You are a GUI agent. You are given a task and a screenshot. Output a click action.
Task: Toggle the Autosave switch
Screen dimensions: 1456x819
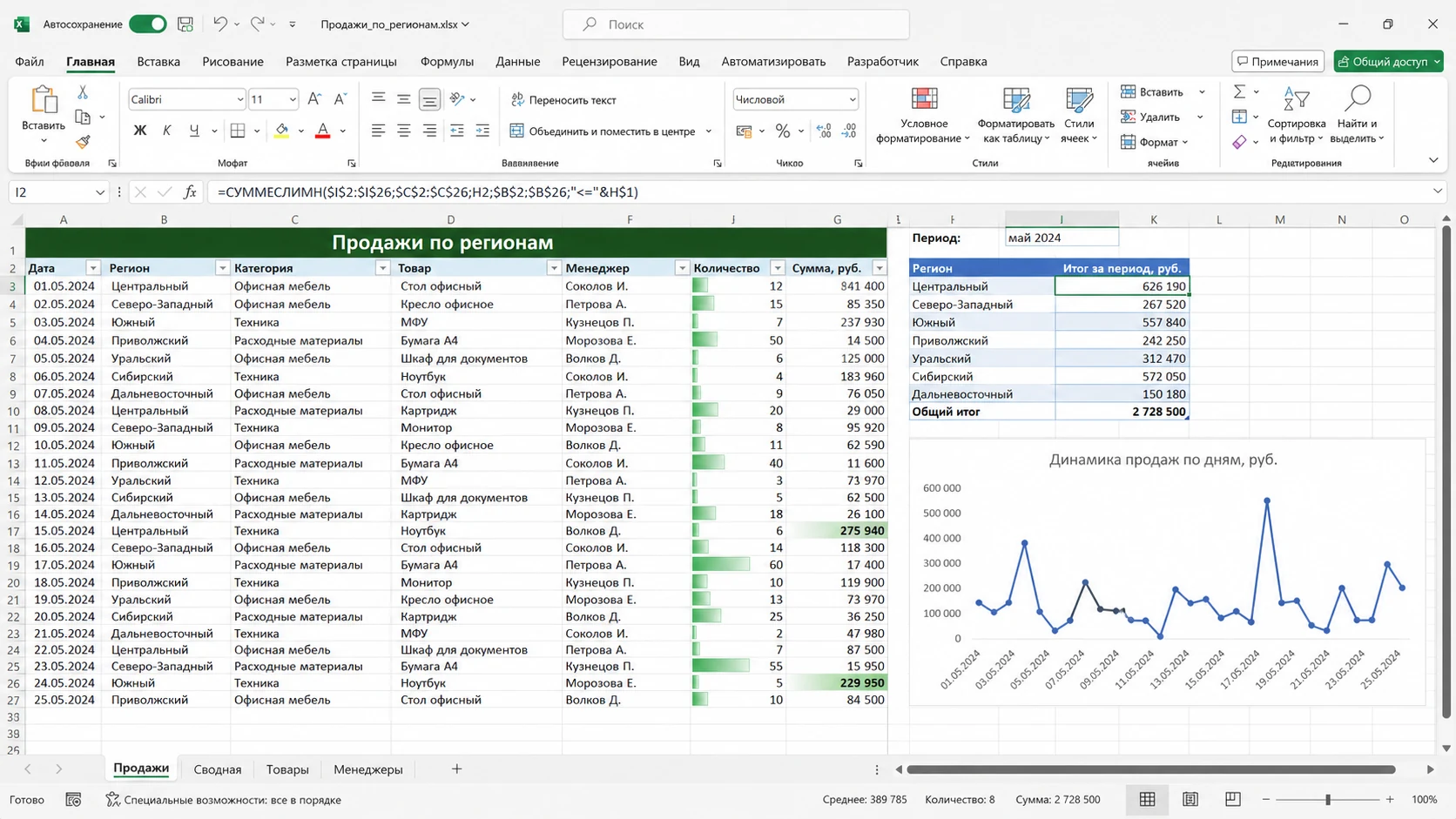[148, 24]
